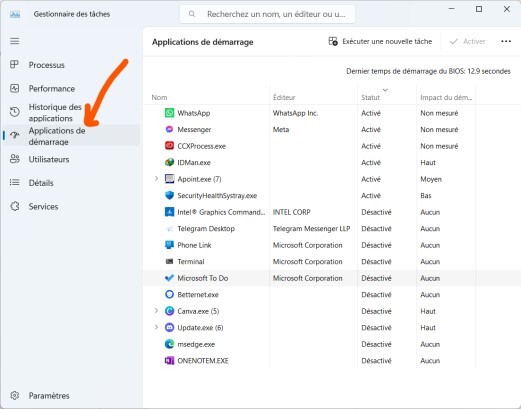521x409 pixels.
Task: Click the search field in title bar
Action: 267,14
